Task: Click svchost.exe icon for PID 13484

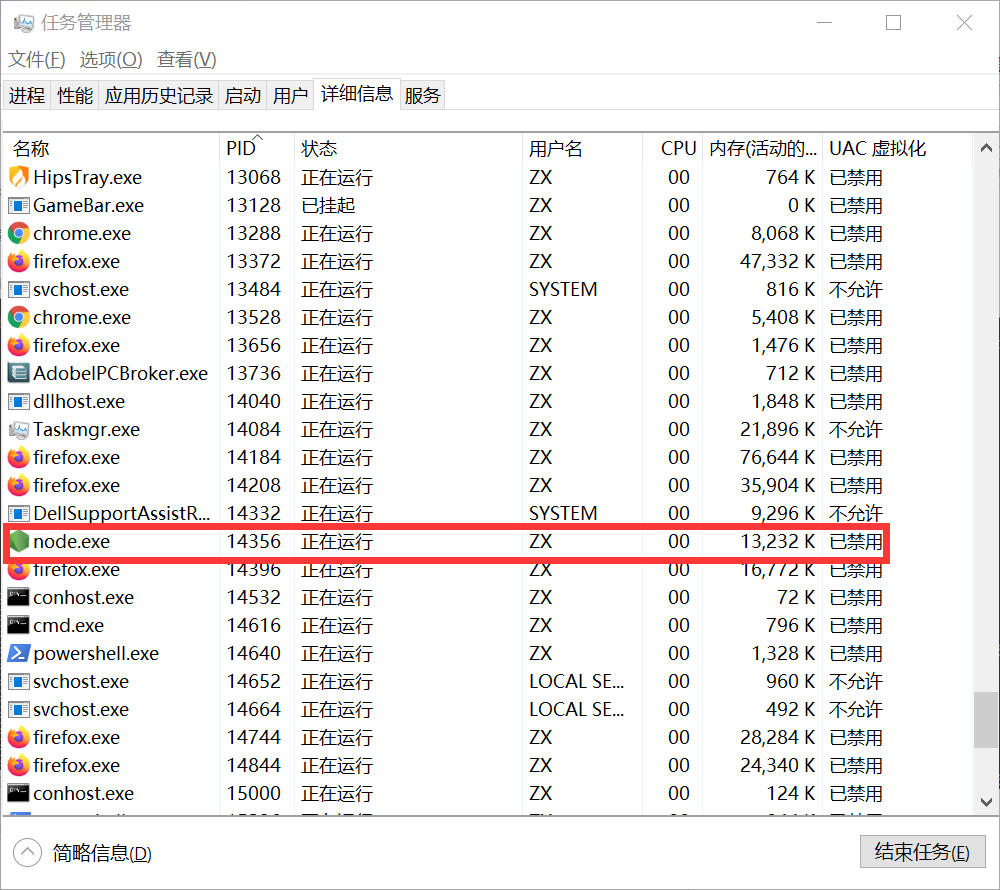Action: point(18,289)
